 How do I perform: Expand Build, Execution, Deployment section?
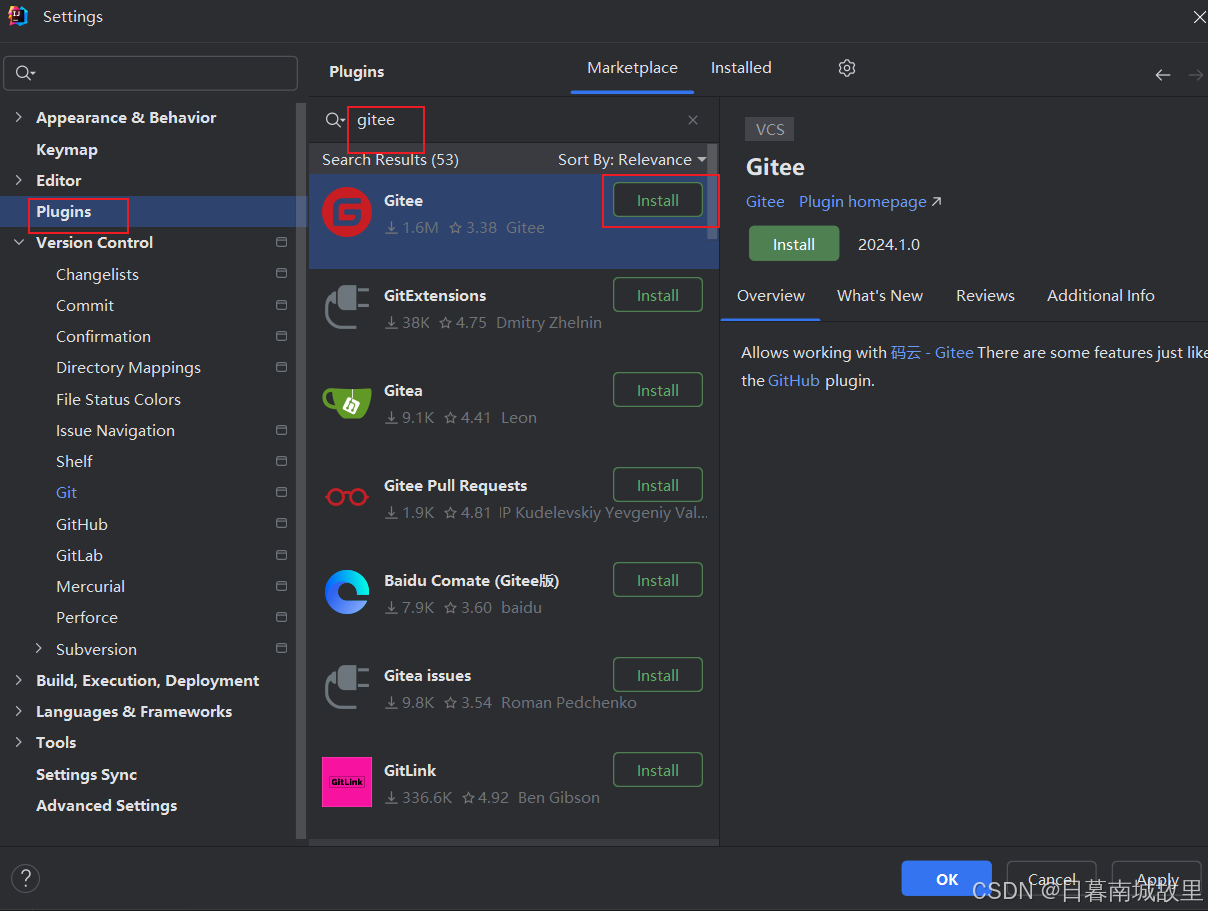18,680
